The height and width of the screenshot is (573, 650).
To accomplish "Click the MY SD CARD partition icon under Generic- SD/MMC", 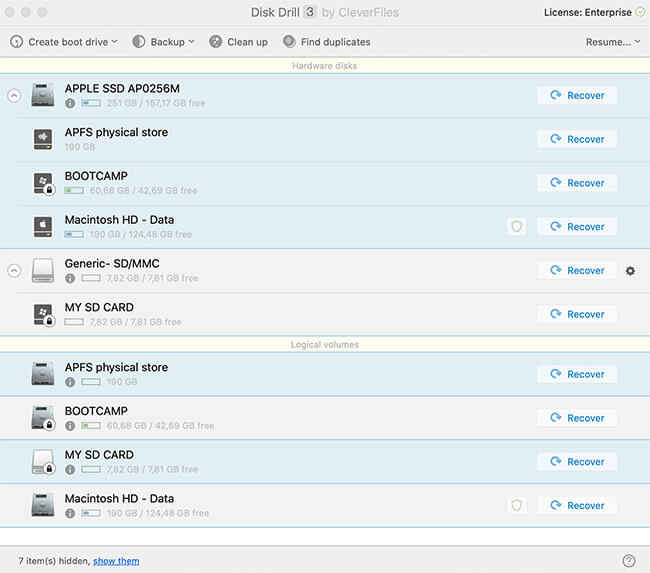I will [44, 315].
